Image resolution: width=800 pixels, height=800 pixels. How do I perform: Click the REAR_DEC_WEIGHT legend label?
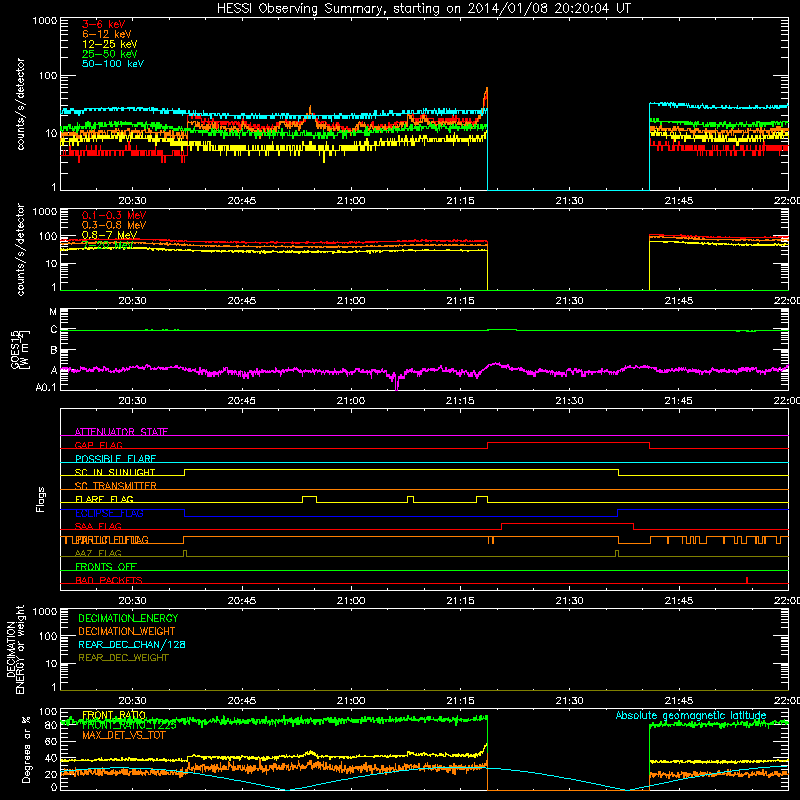click(123, 658)
